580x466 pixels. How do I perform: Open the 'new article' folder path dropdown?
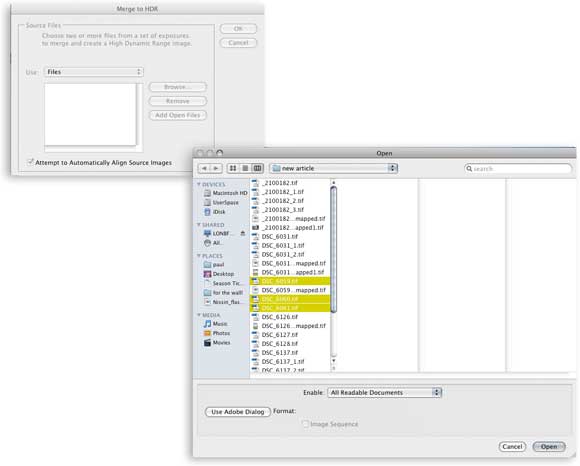tap(334, 168)
